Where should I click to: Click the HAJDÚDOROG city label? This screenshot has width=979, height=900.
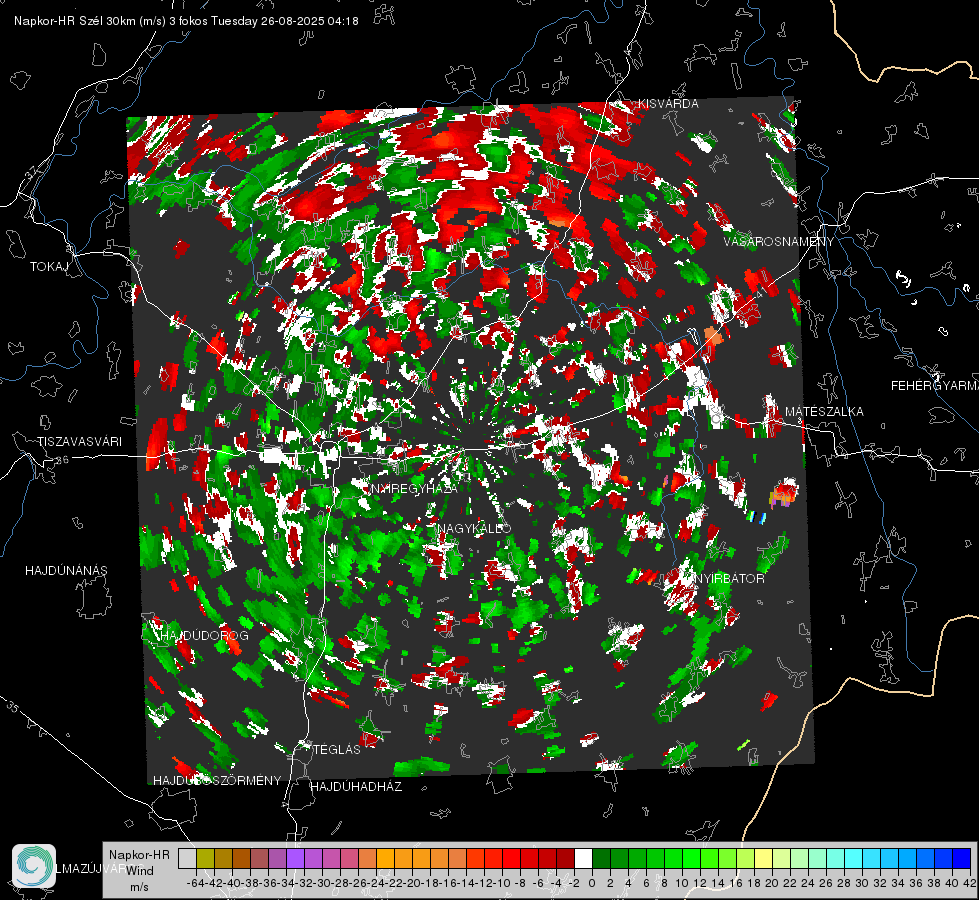[205, 635]
